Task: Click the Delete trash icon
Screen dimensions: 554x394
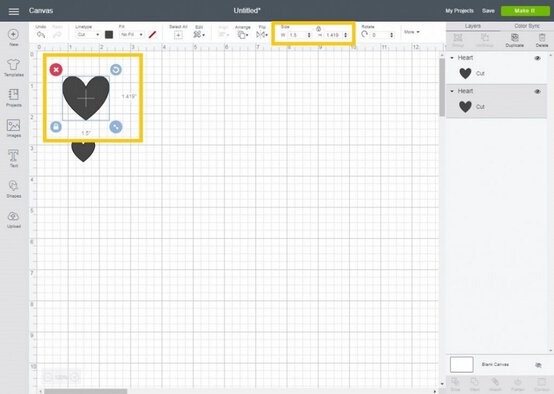Action: [542, 37]
